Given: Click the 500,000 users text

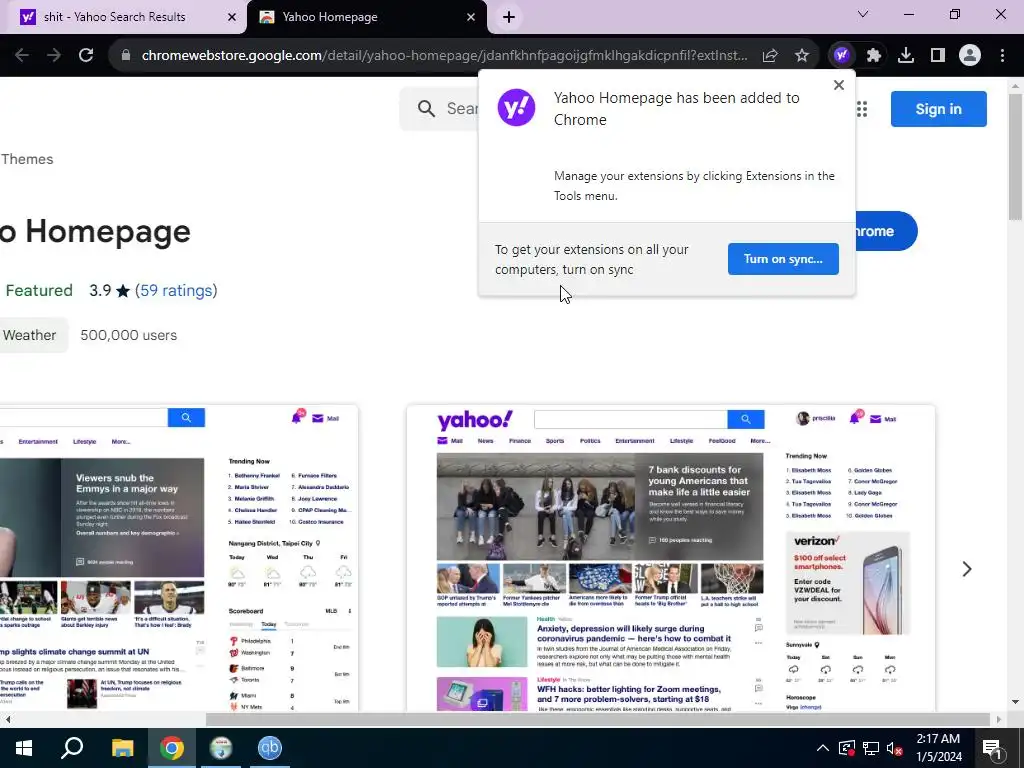Looking at the screenshot, I should (x=129, y=335).
